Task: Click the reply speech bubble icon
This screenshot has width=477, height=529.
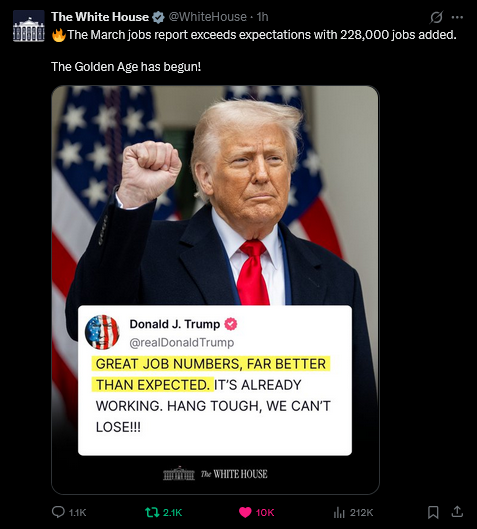Action: (58, 512)
